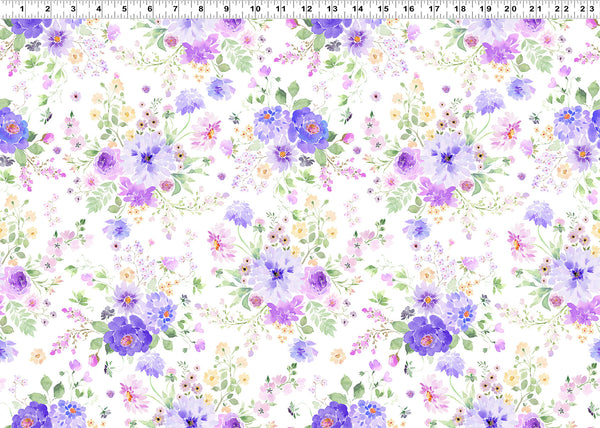Viewport: 600px width, 428px height.
Task: Click the ruler number "4"
Action: click(x=99, y=8)
